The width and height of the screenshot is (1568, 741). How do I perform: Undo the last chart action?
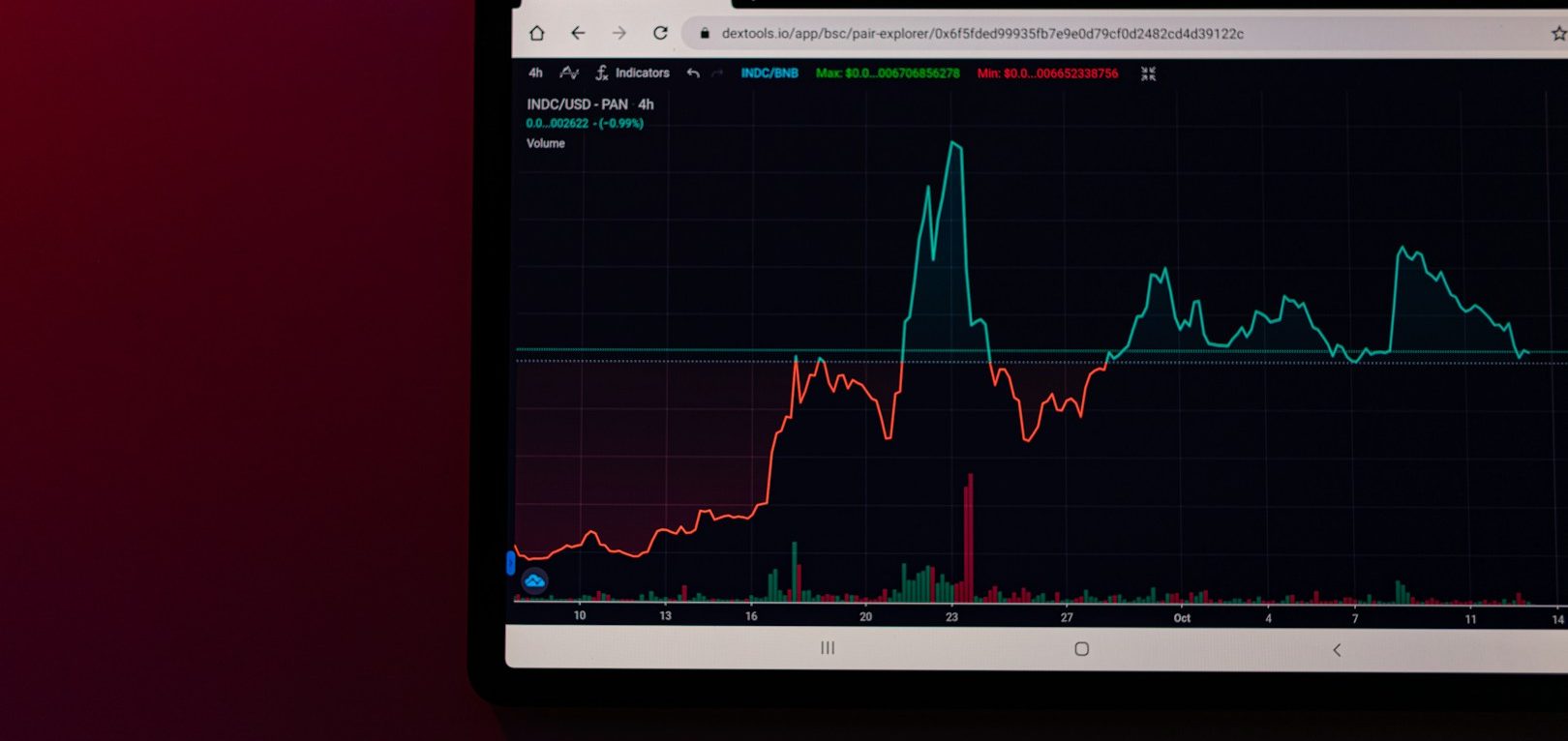[693, 73]
